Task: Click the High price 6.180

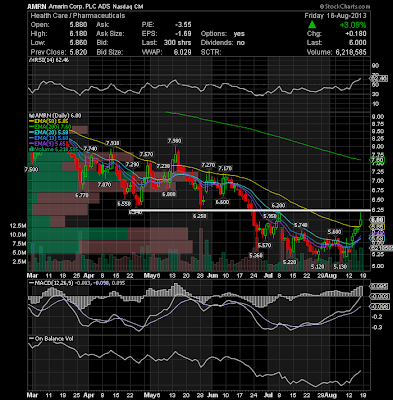Action: coord(79,34)
